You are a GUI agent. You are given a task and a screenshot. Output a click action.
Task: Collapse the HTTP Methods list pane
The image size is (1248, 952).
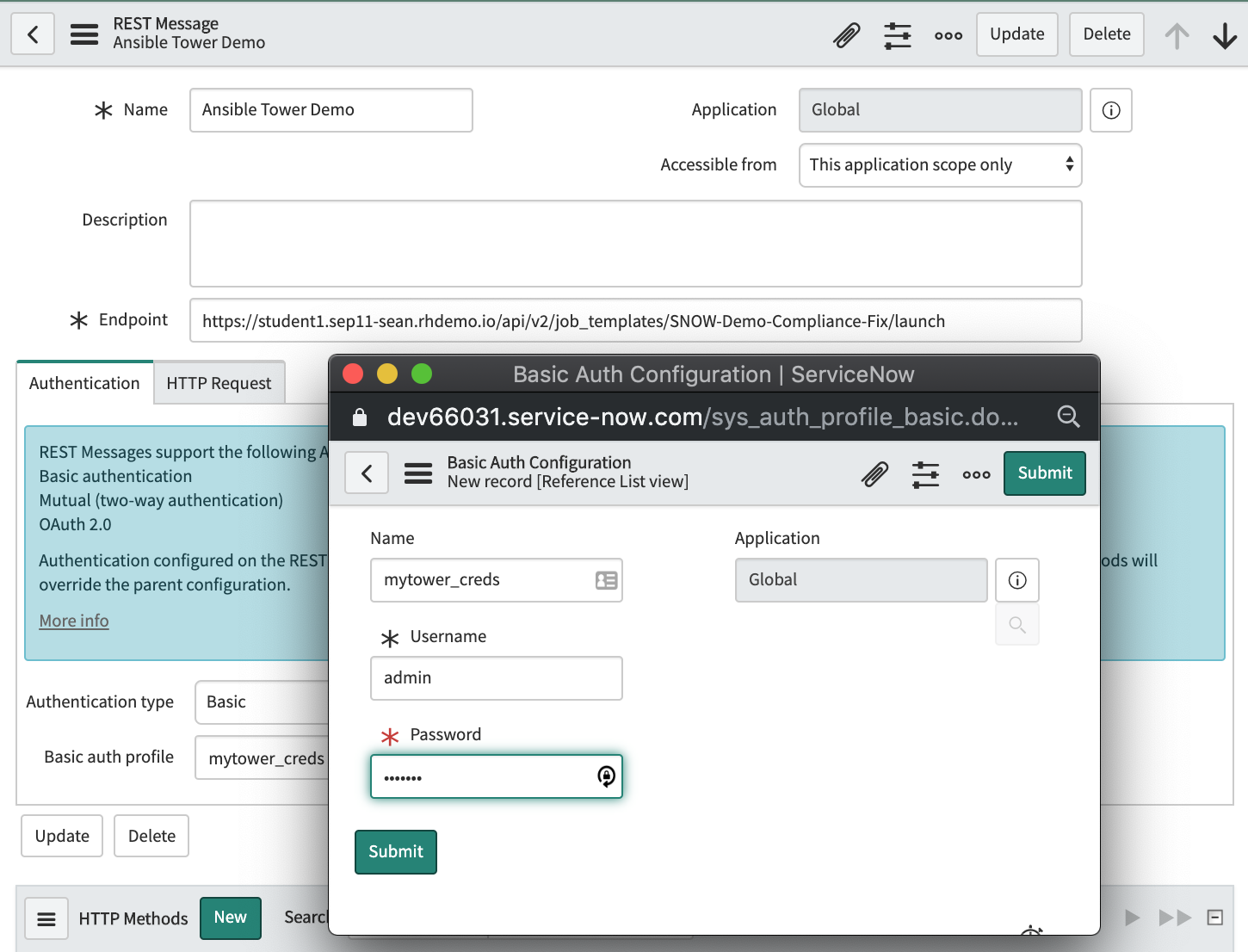click(x=1215, y=918)
